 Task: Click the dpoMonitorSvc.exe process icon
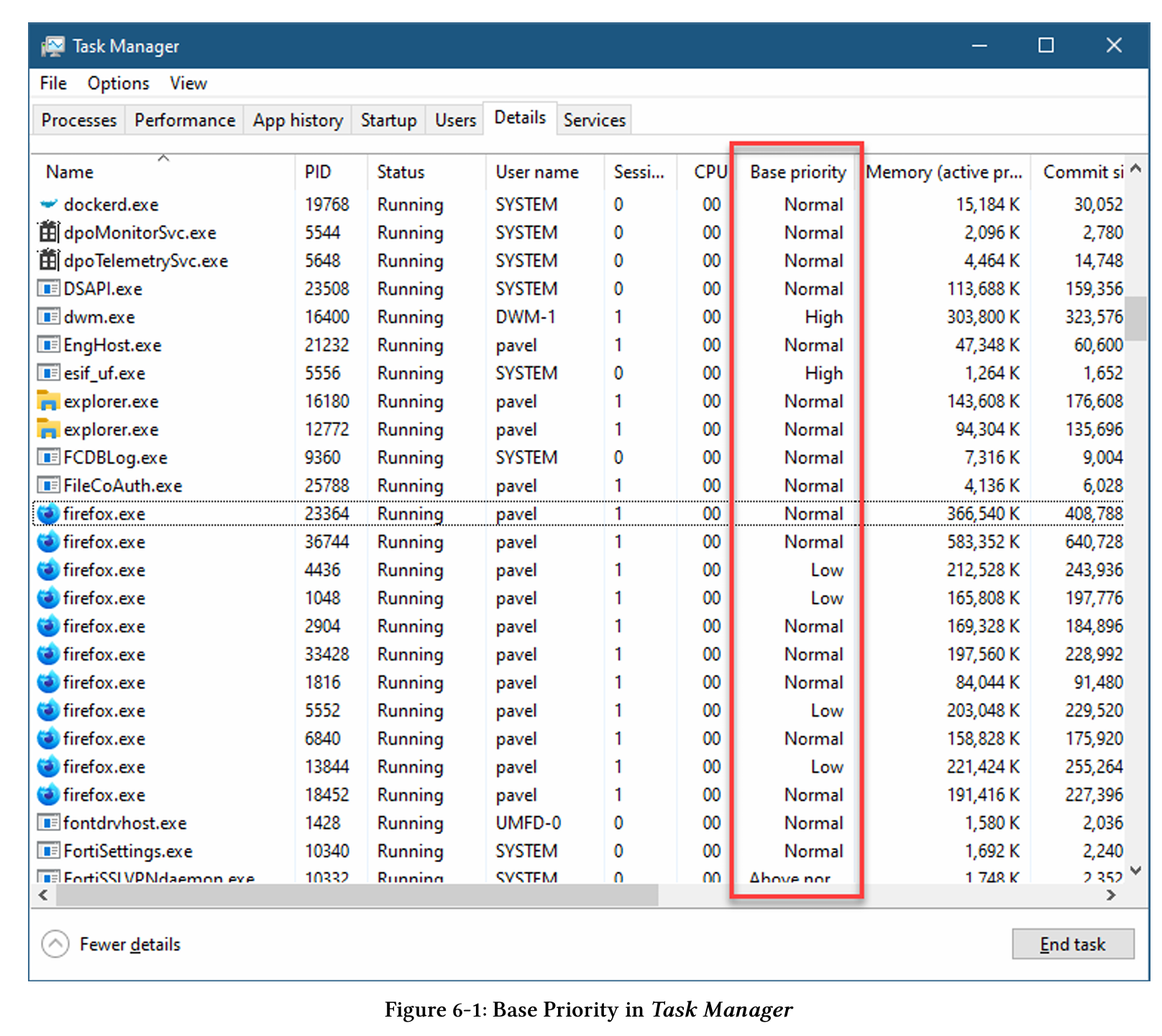[48, 232]
